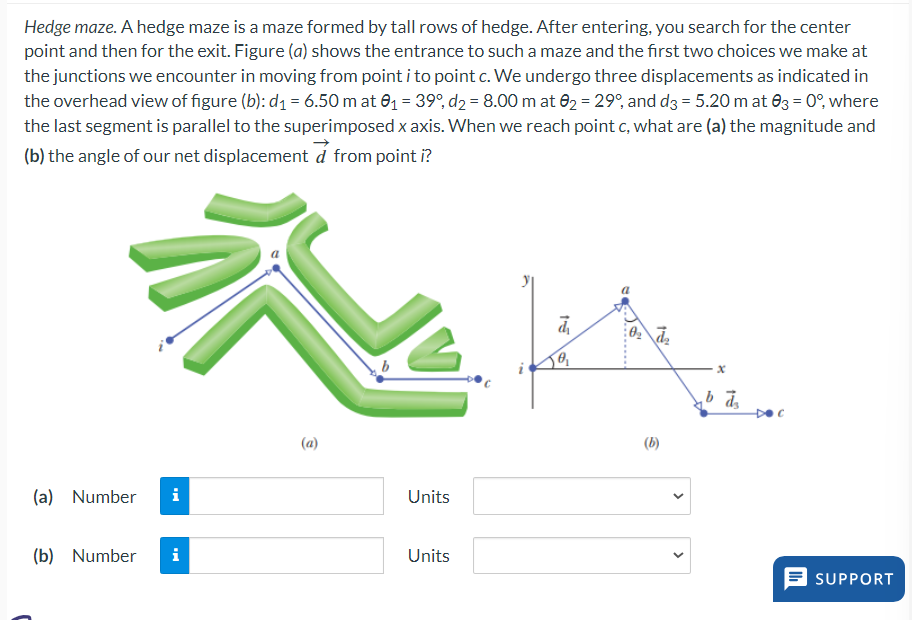This screenshot has width=912, height=620.
Task: Click the figure label (b) under the diagram
Action: 650,442
